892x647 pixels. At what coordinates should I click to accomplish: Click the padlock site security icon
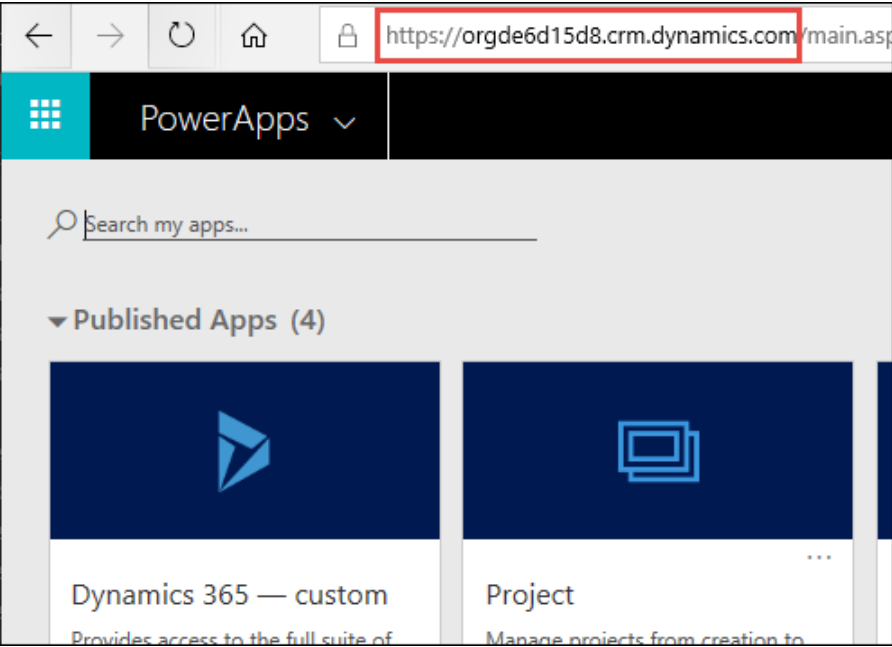[x=347, y=36]
